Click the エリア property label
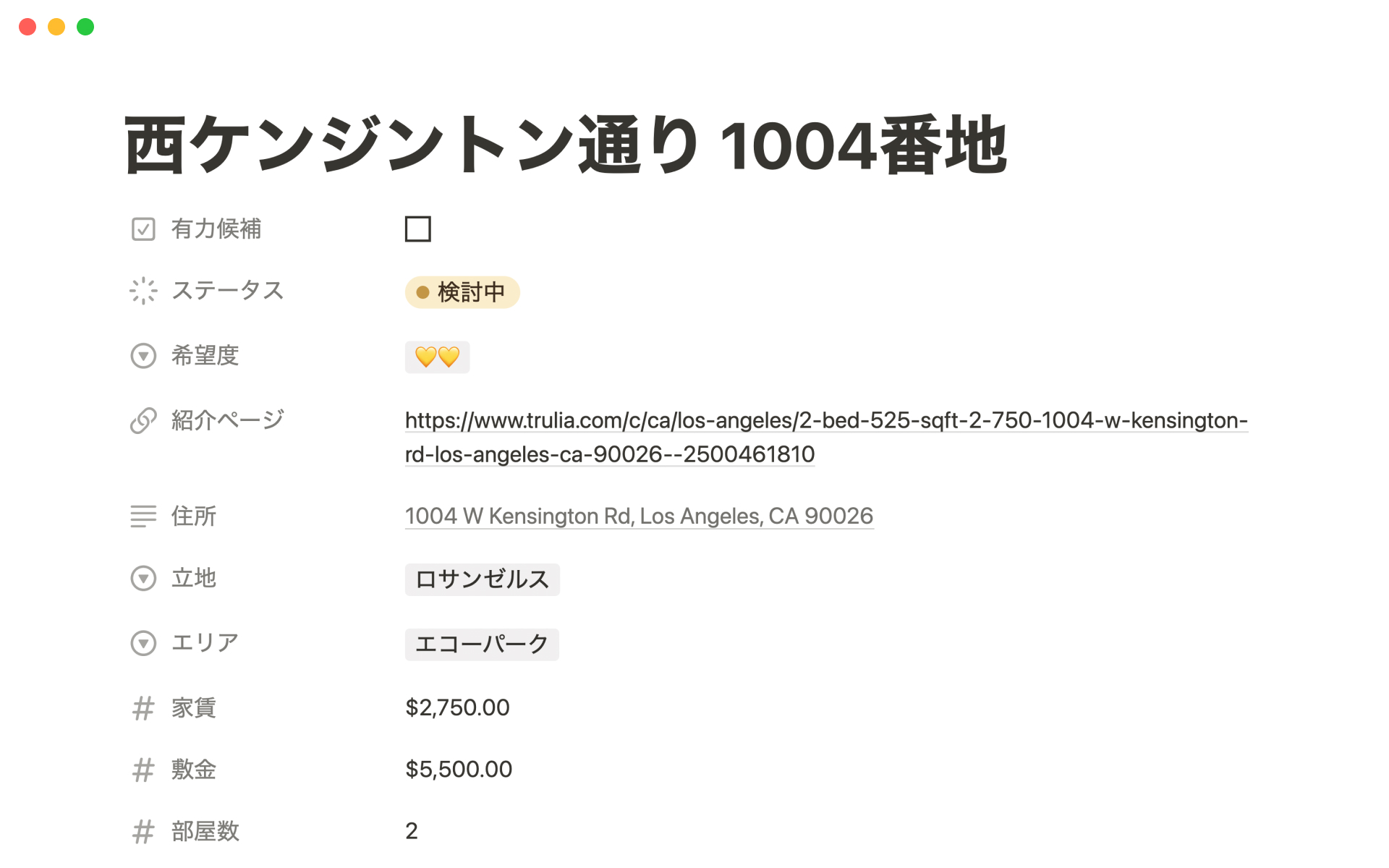This screenshot has width=1389, height=868. click(x=205, y=642)
